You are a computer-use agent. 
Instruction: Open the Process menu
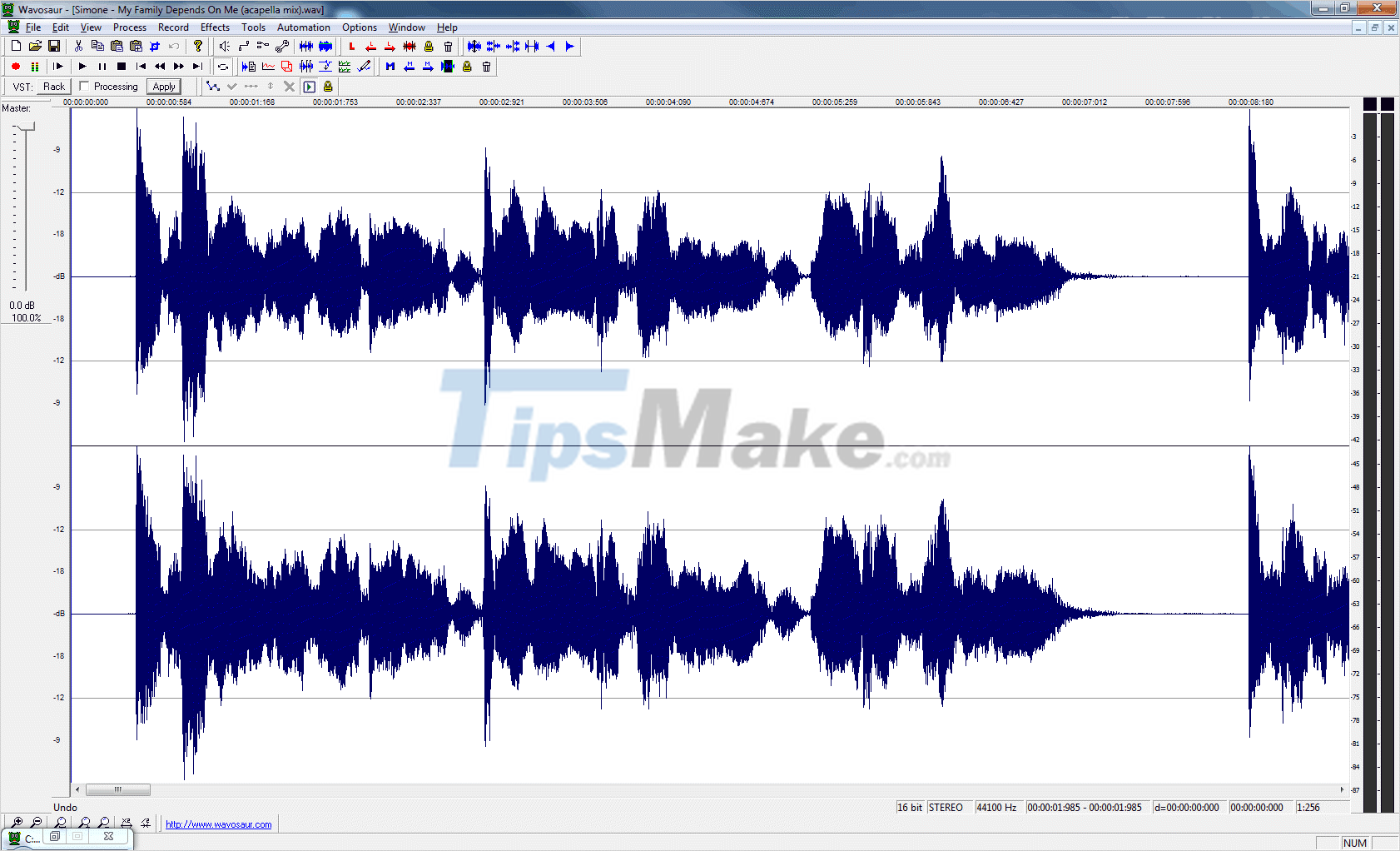point(130,27)
